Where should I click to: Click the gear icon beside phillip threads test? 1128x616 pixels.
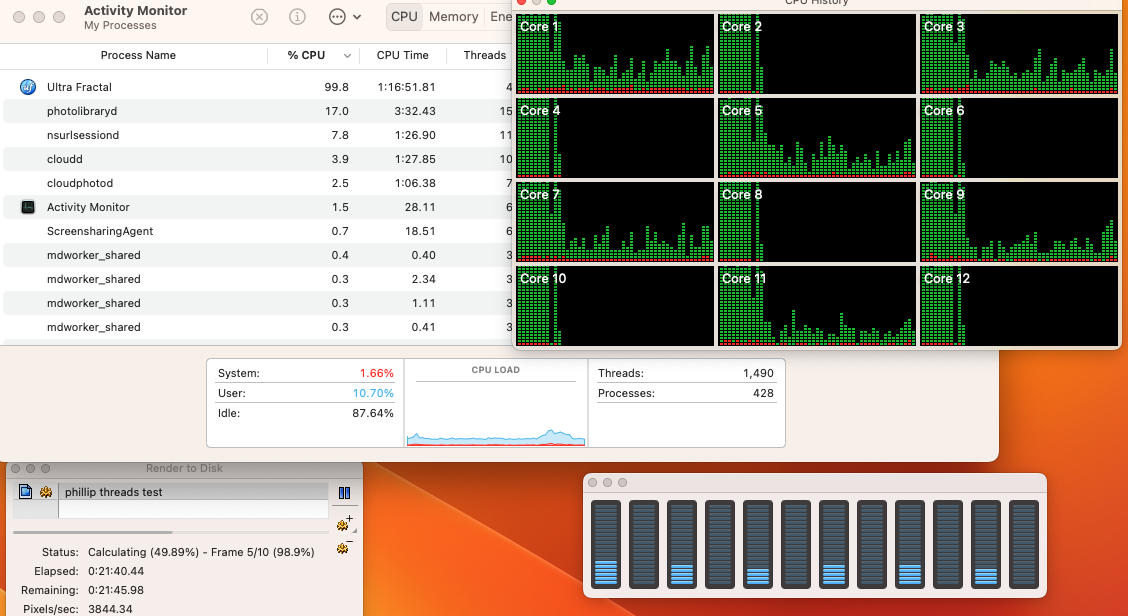[x=45, y=492]
